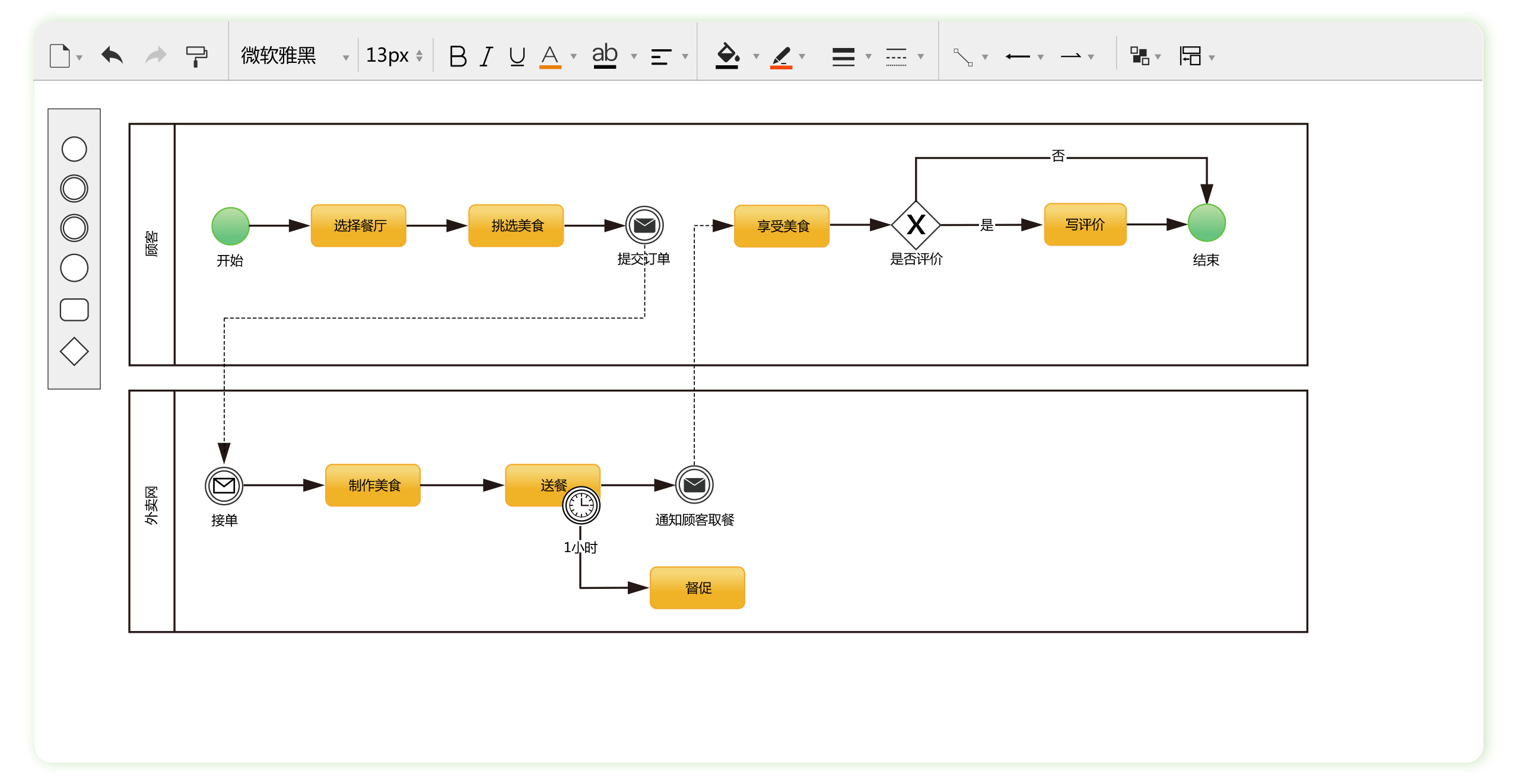
Task: Click the undo arrow icon
Action: [x=112, y=56]
